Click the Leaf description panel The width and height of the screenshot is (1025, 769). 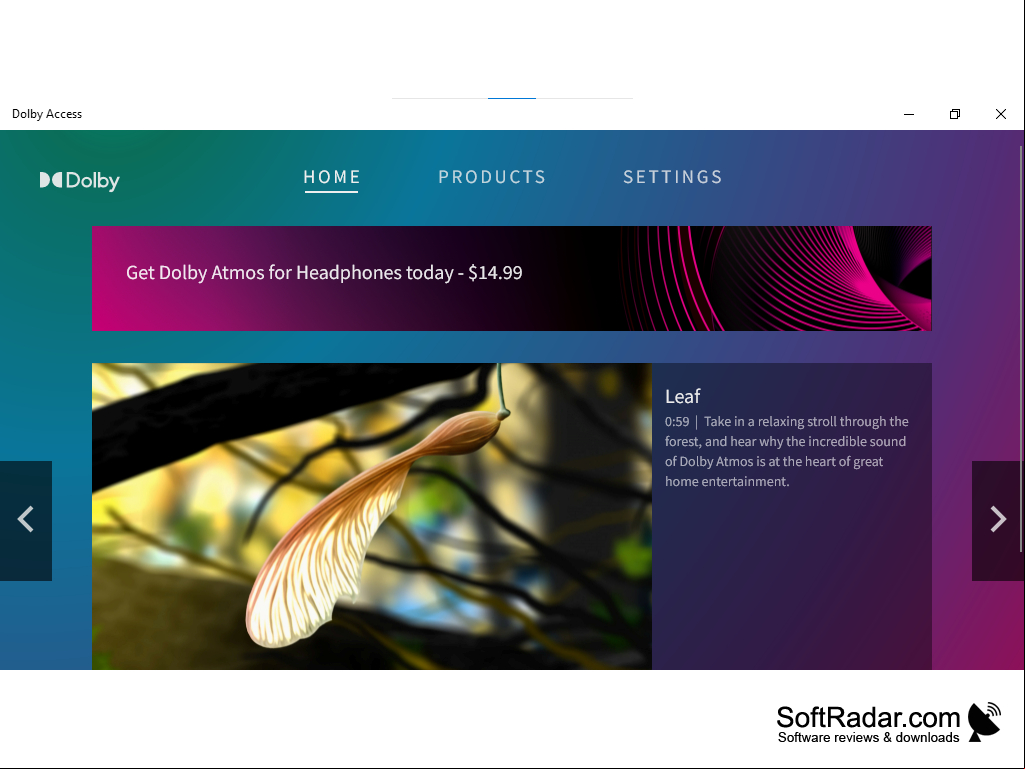pyautogui.click(x=792, y=516)
